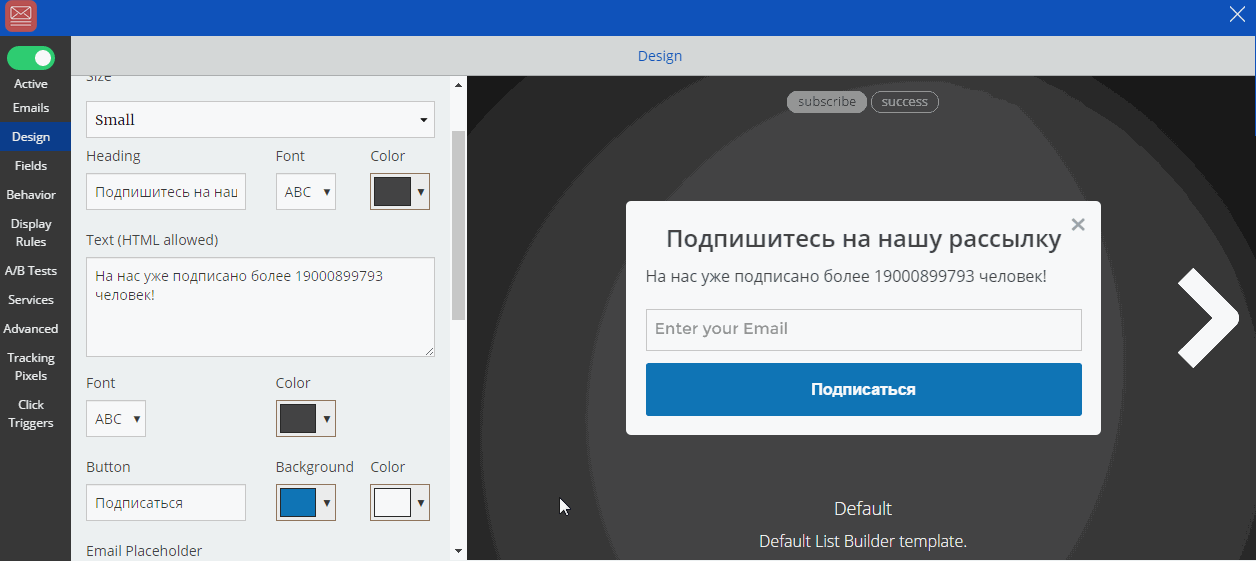This screenshot has width=1256, height=561.
Task: Click the Enter your Email field
Action: (x=864, y=329)
